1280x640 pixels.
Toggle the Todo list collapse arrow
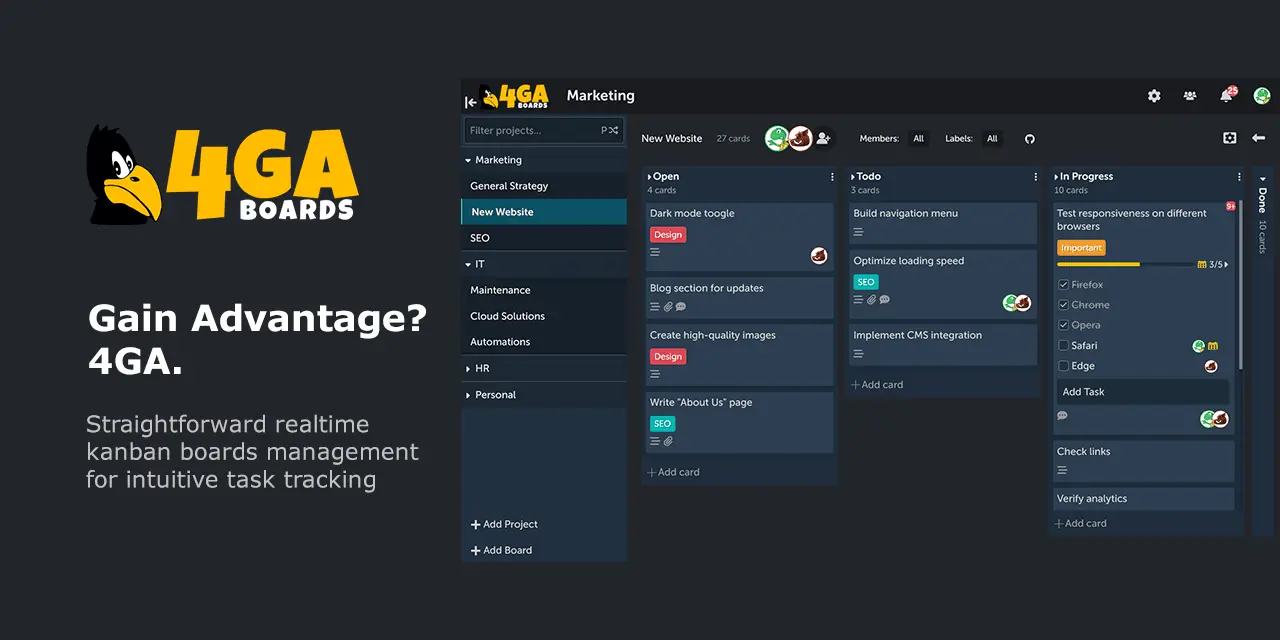point(853,177)
